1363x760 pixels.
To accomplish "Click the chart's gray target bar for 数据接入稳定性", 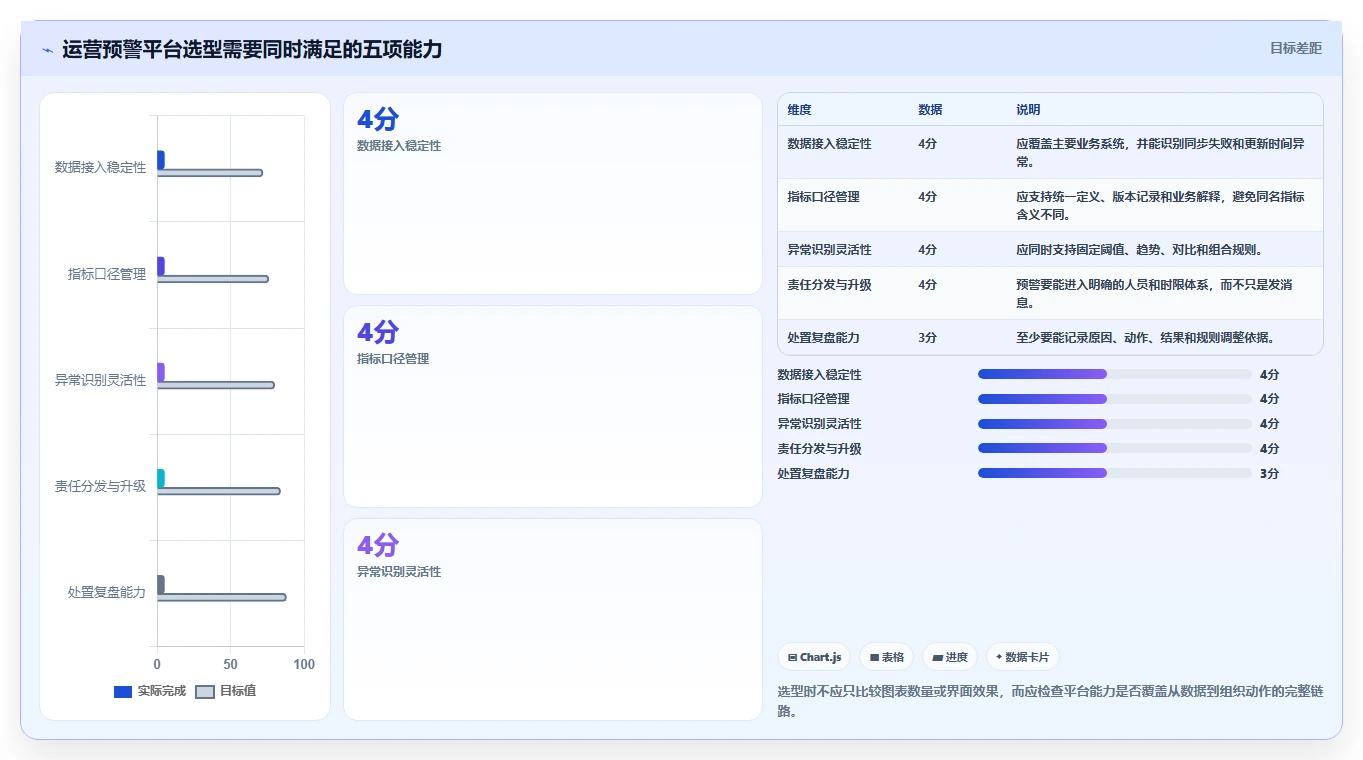I will click(210, 173).
